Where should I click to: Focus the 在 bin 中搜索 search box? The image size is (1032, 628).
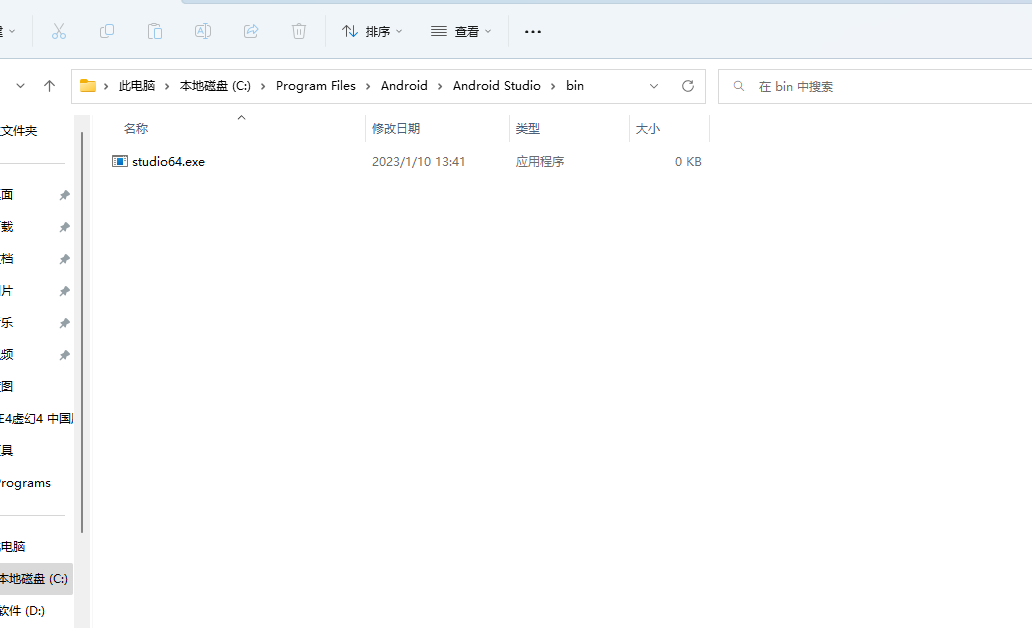coord(875,86)
